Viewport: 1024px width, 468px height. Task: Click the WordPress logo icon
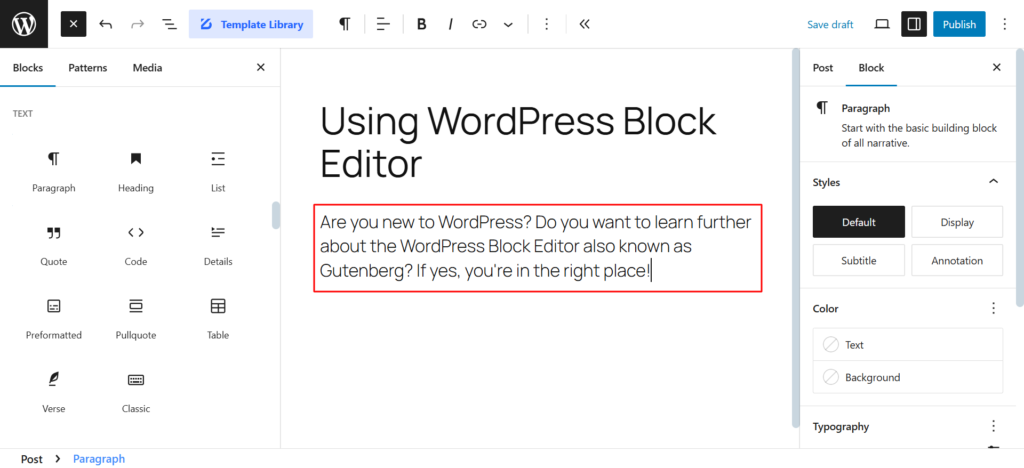(x=22, y=24)
